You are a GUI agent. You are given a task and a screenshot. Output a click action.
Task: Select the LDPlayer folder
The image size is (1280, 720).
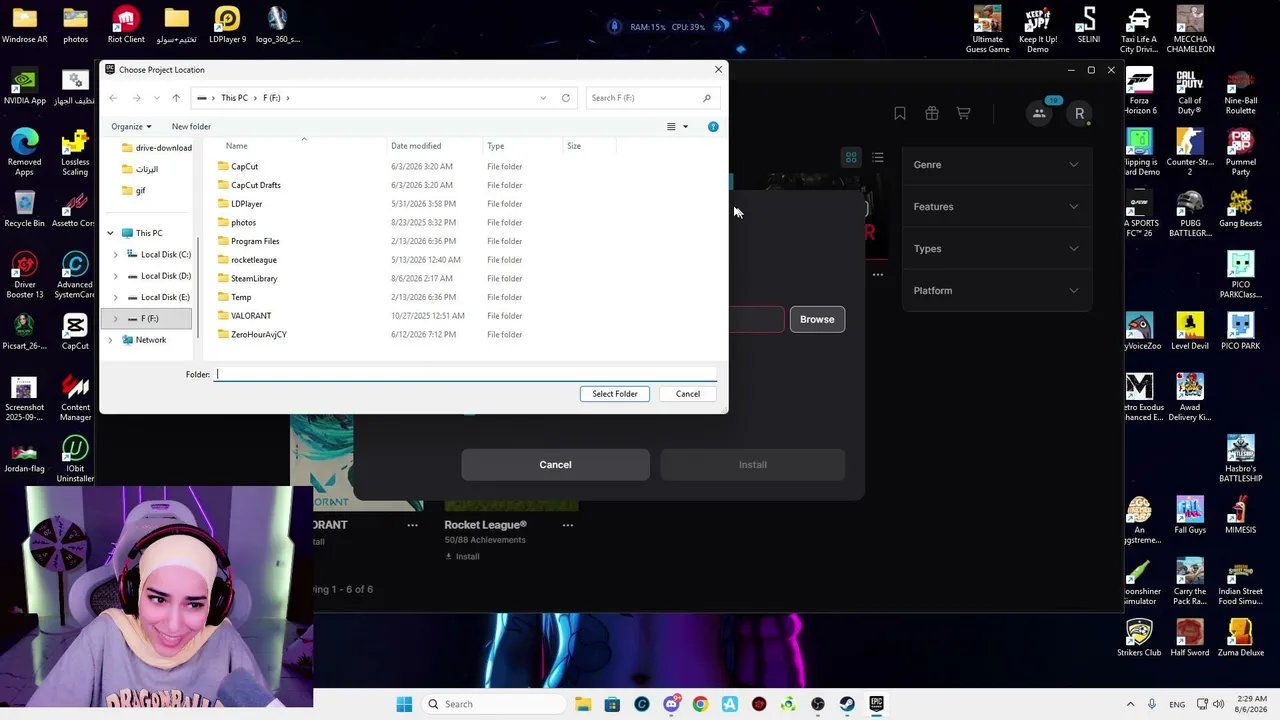[x=247, y=204]
